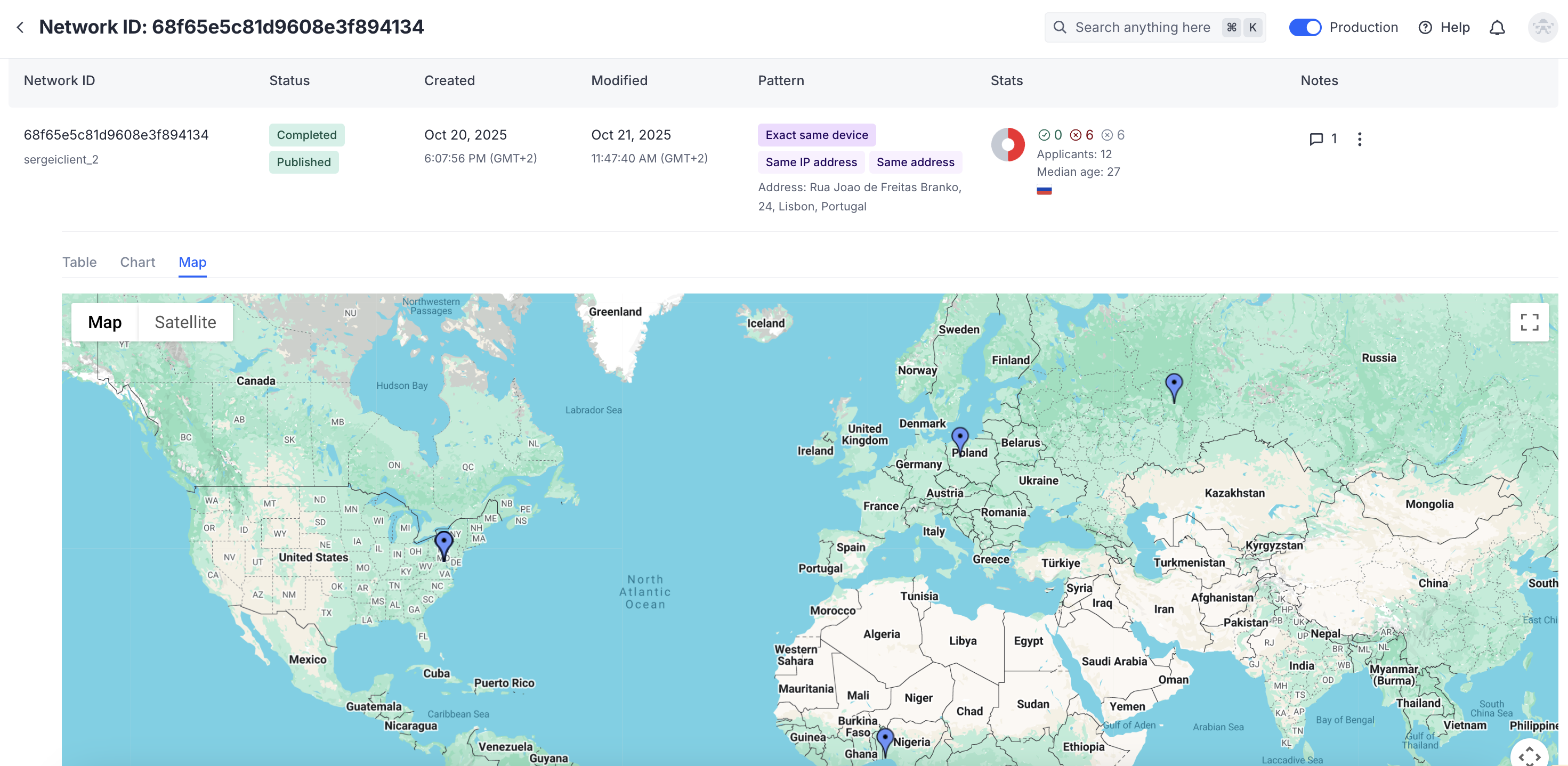Click the back arrow next to Network ID
The height and width of the screenshot is (766, 1568).
(x=20, y=27)
